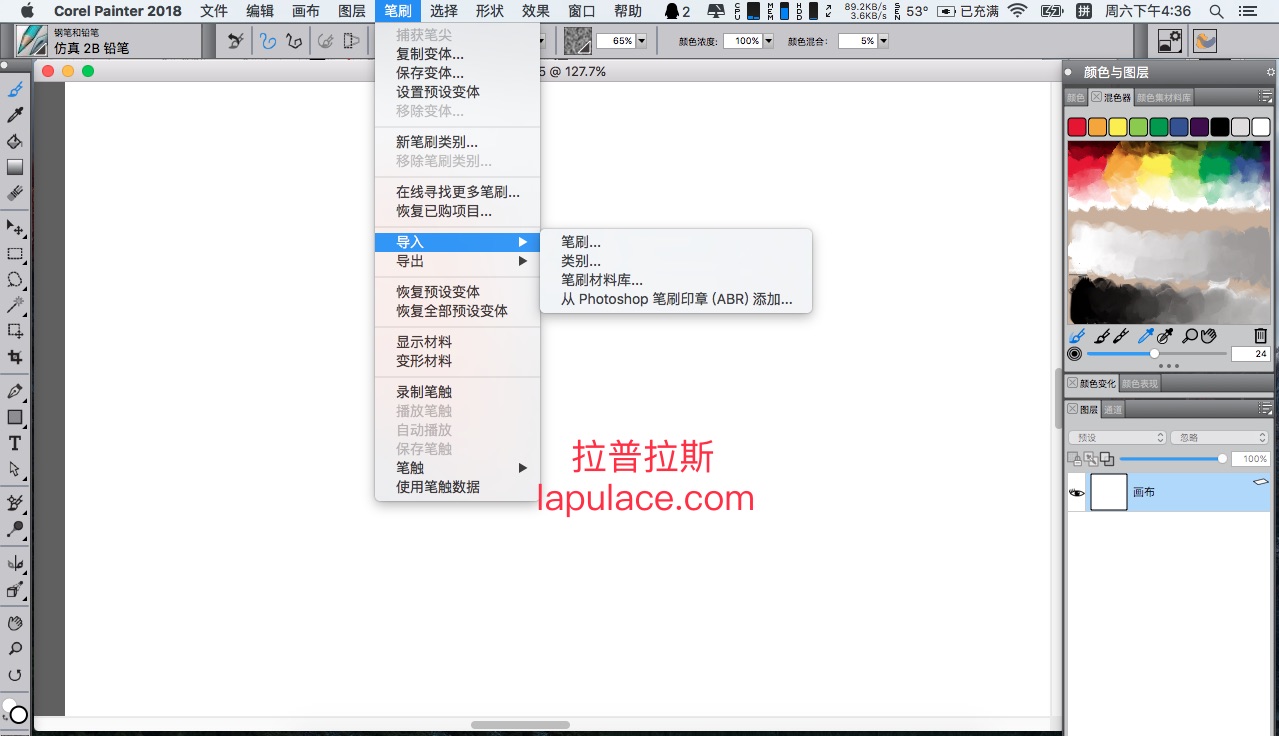Select the Dropper tool in toolbox
This screenshot has height=736, width=1279.
coord(15,116)
